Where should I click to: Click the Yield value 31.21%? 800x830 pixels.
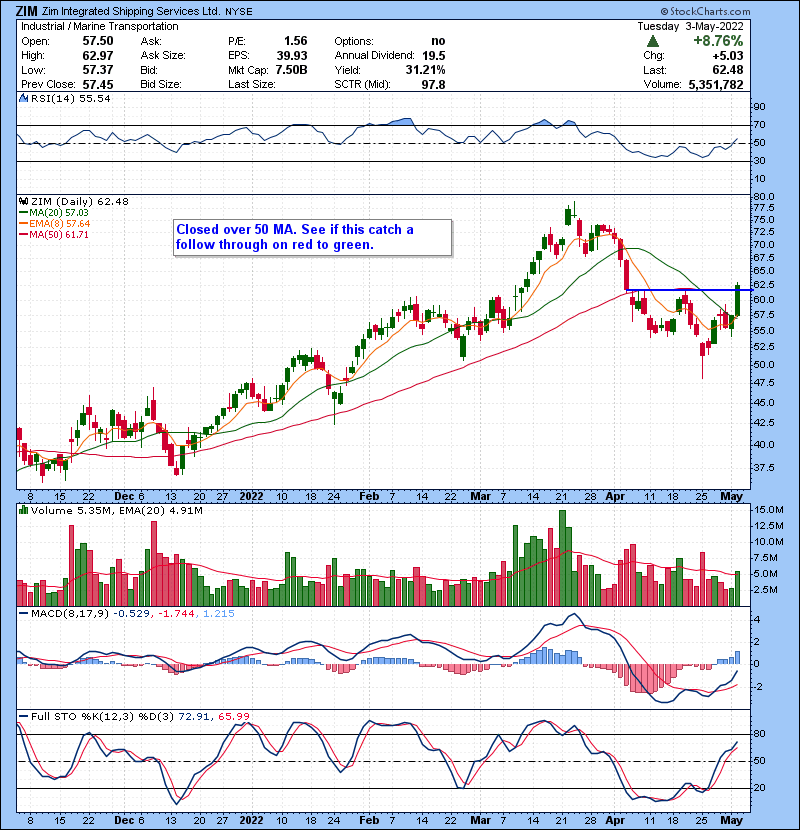[425, 70]
